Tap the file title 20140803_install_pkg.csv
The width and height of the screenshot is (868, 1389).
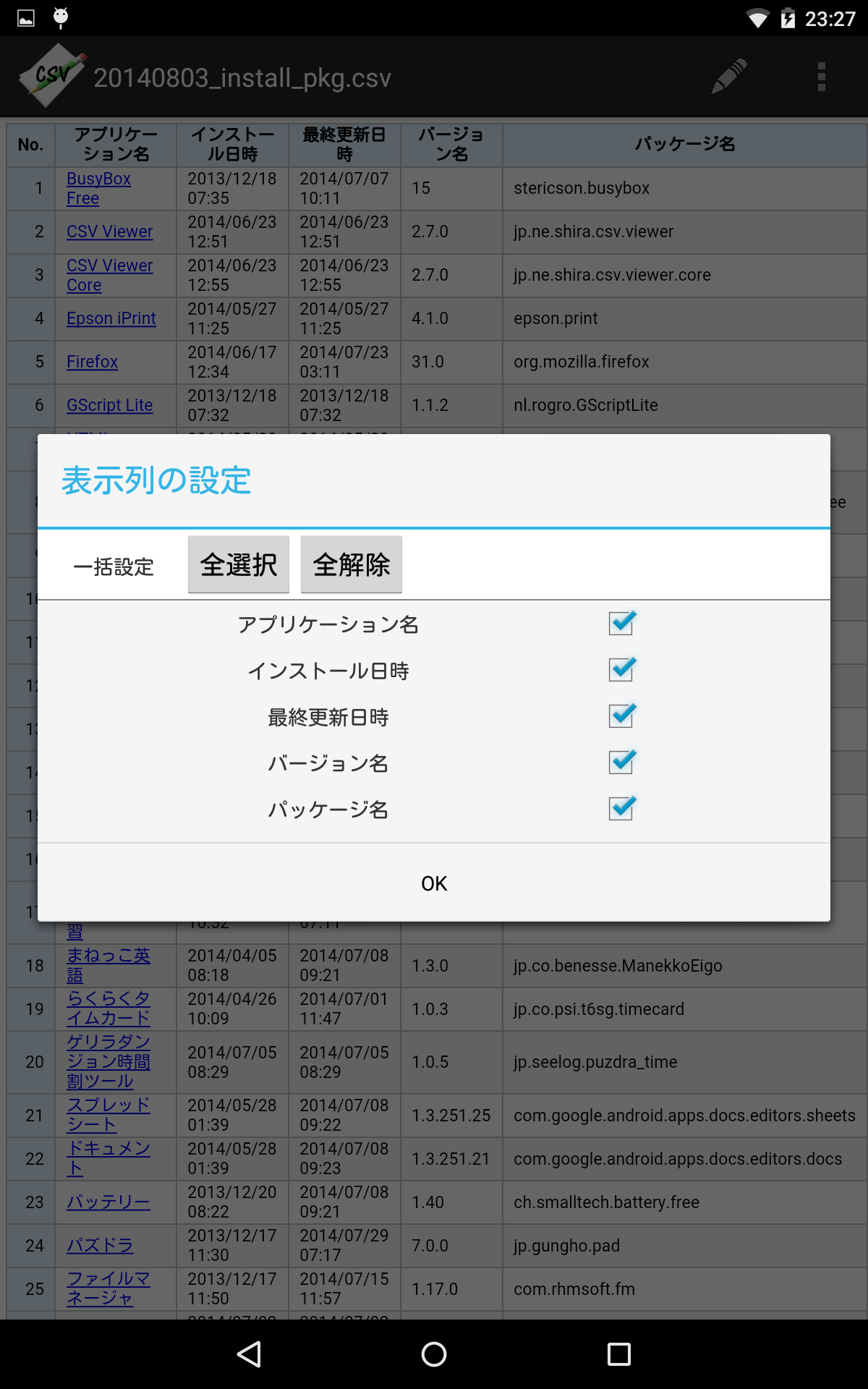click(242, 77)
